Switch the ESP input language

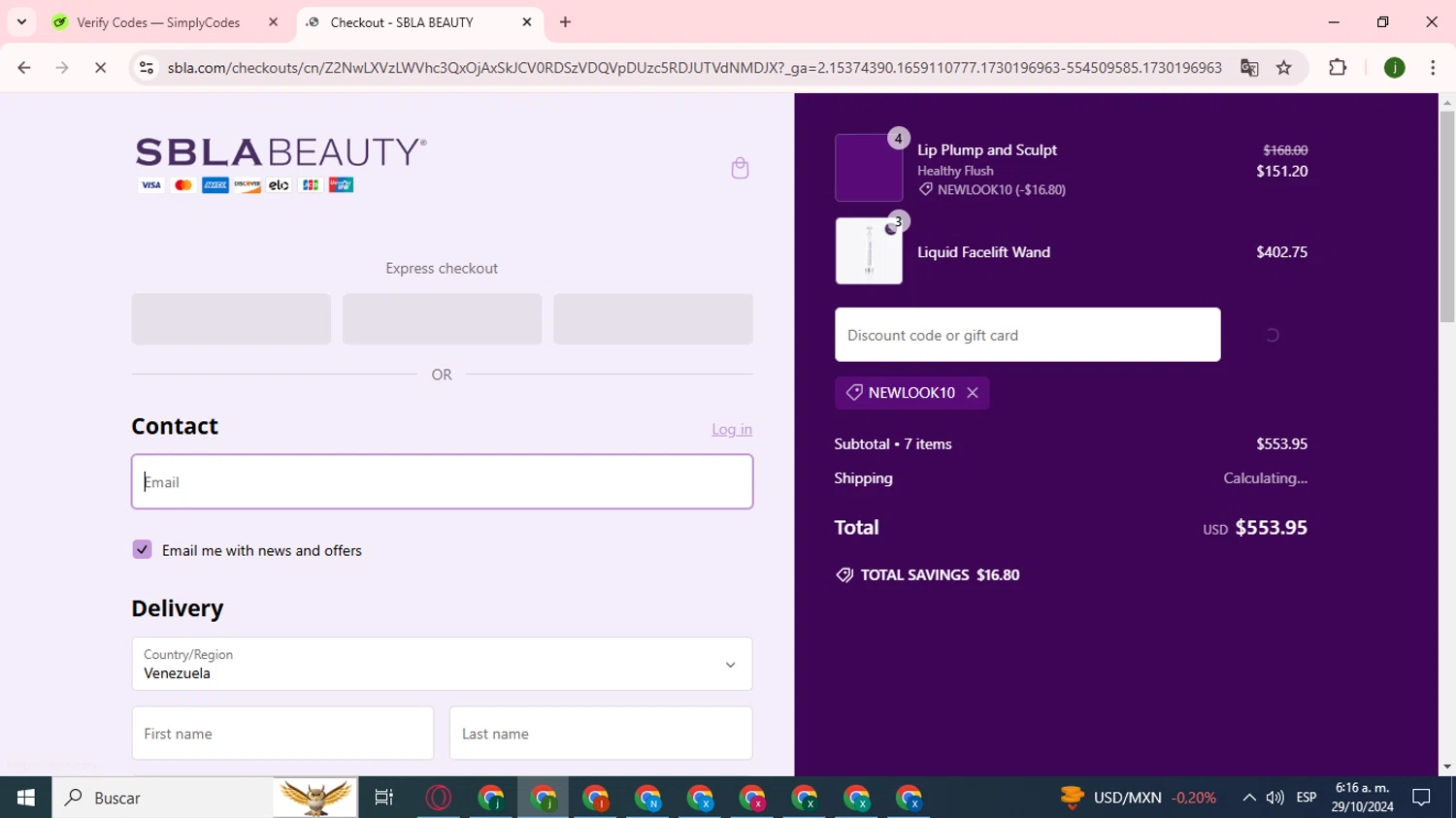pos(1307,798)
